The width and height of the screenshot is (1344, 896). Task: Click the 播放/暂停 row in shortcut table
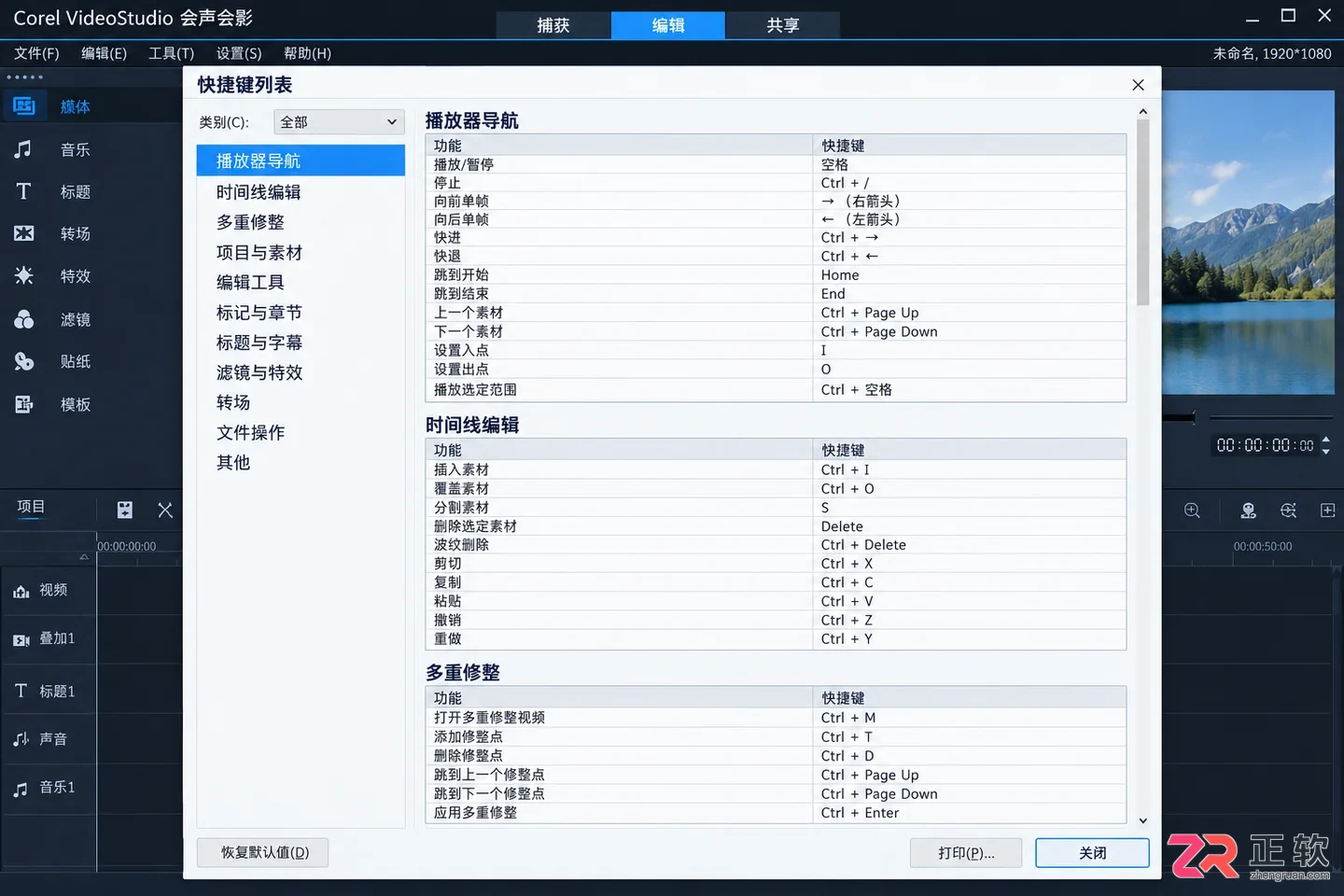tap(776, 164)
